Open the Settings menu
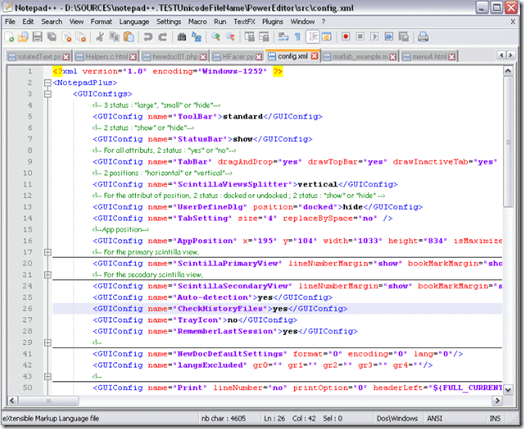The image size is (524, 429). pos(168,22)
